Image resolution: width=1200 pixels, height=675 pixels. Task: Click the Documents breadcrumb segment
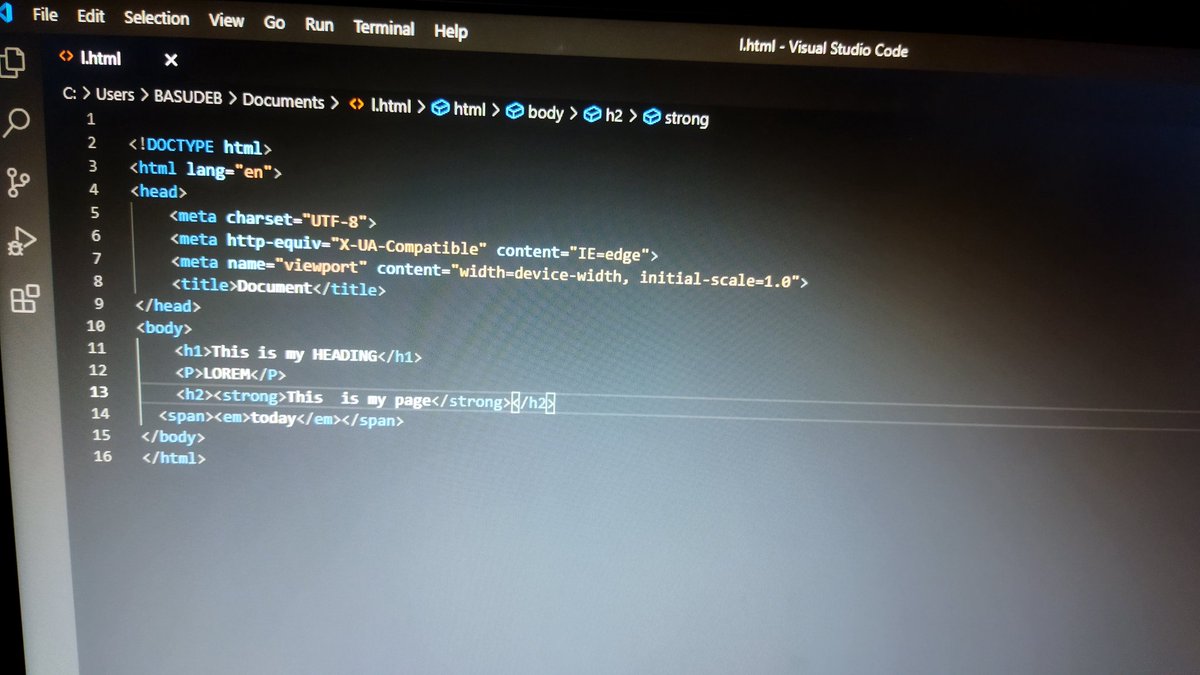point(283,101)
